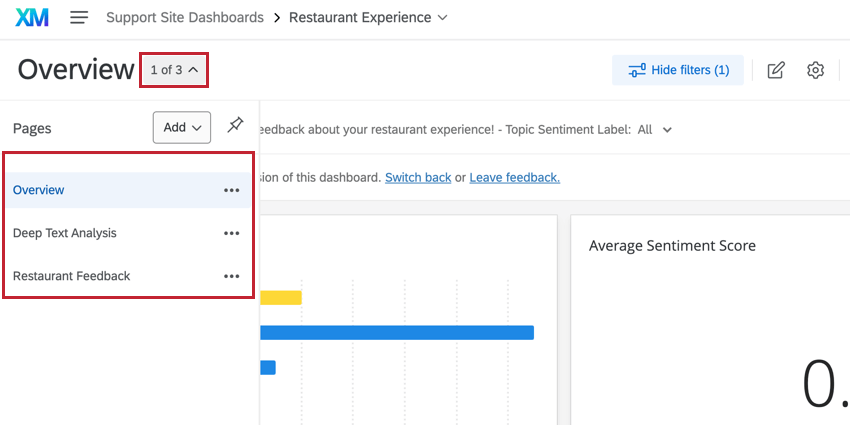Screen dimensions: 850x425
Task: Click the edit dashboard pencil icon
Action: point(776,70)
